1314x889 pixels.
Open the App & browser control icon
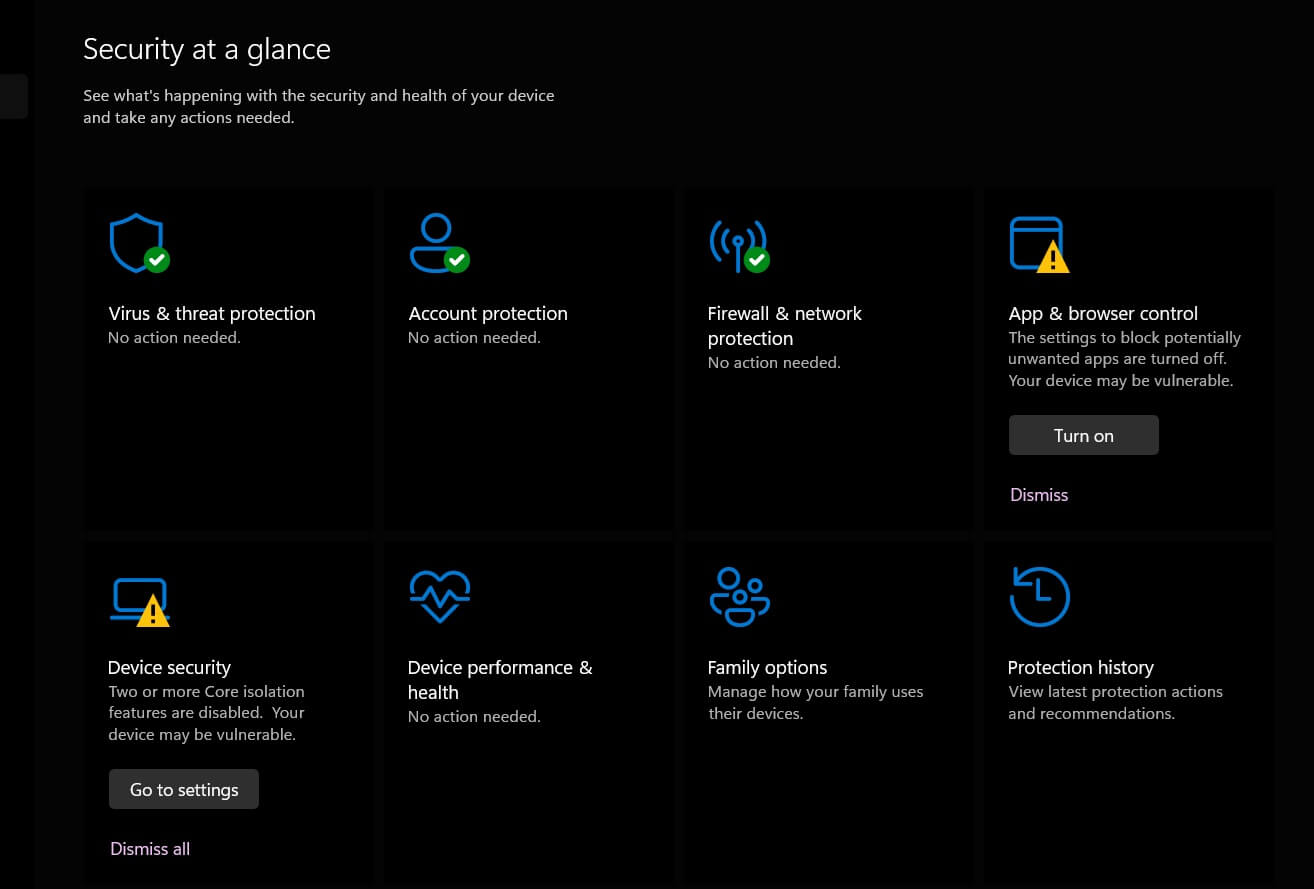tap(1038, 242)
